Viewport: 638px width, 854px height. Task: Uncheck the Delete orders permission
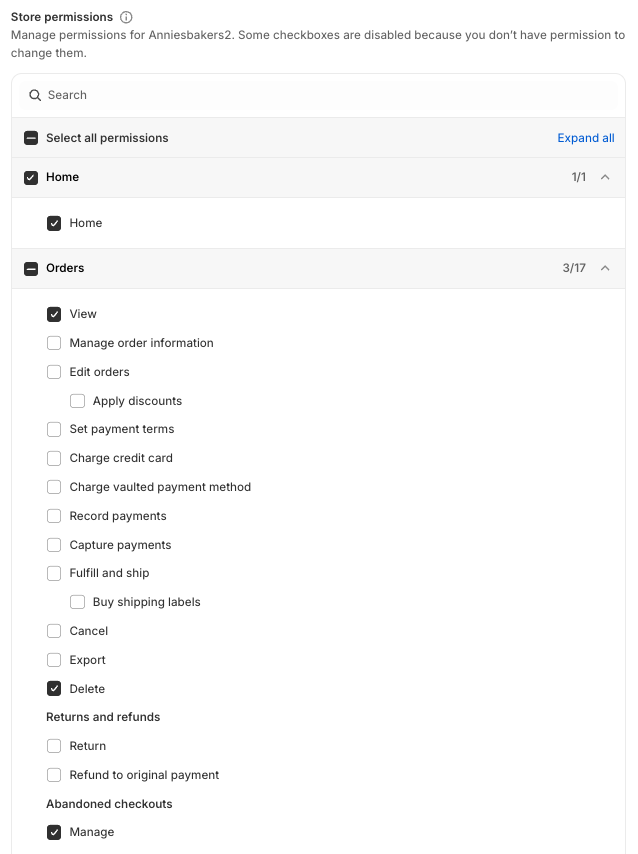click(54, 689)
